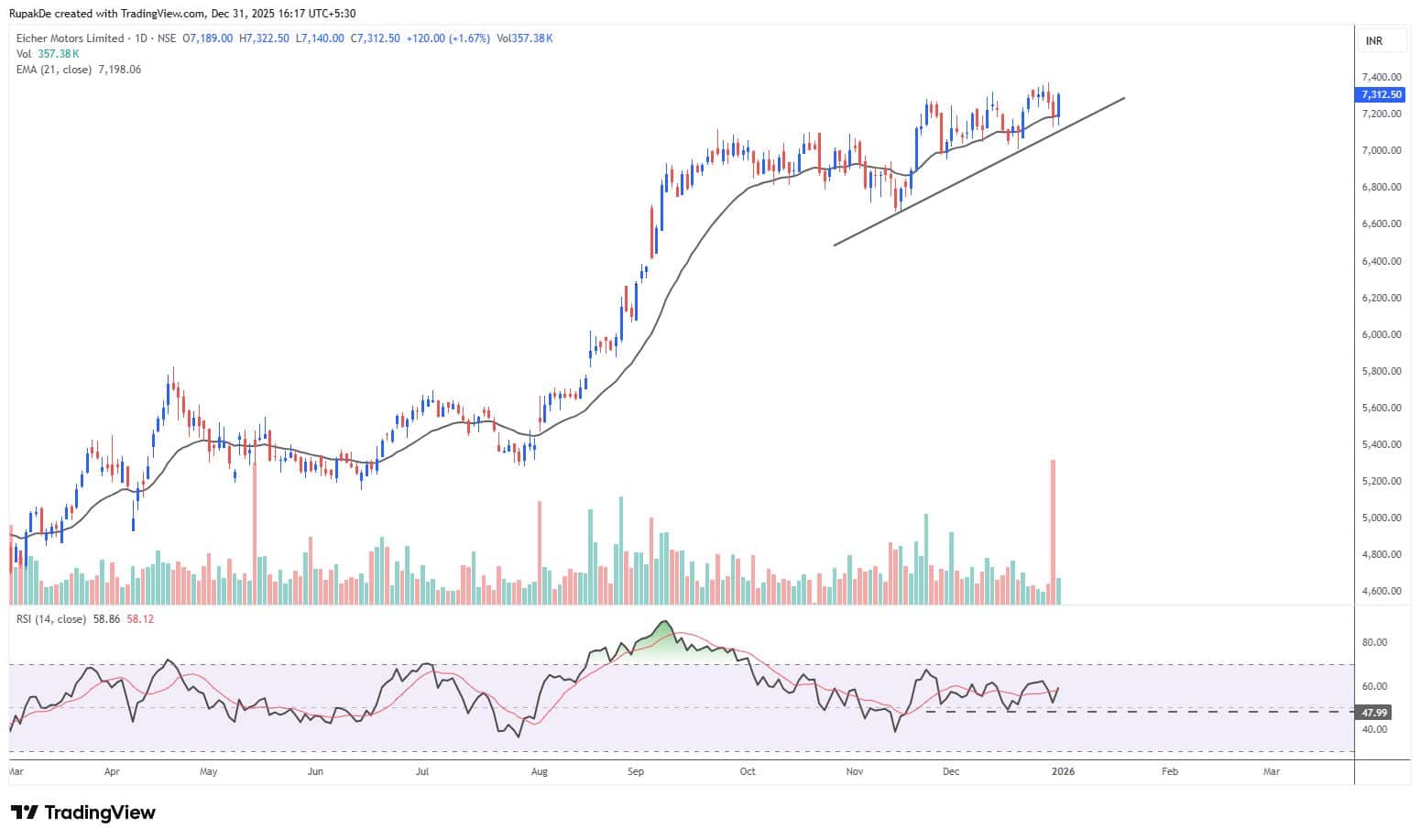
Task: Click the change value +120.00 (+1.67%)
Action: [x=449, y=38]
